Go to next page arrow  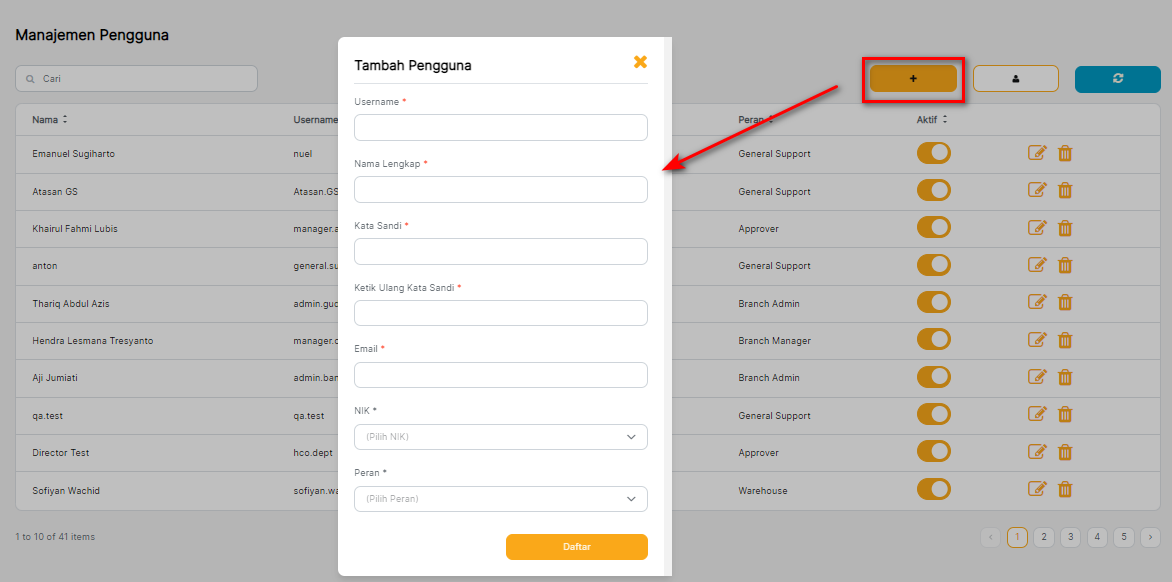(x=1150, y=537)
